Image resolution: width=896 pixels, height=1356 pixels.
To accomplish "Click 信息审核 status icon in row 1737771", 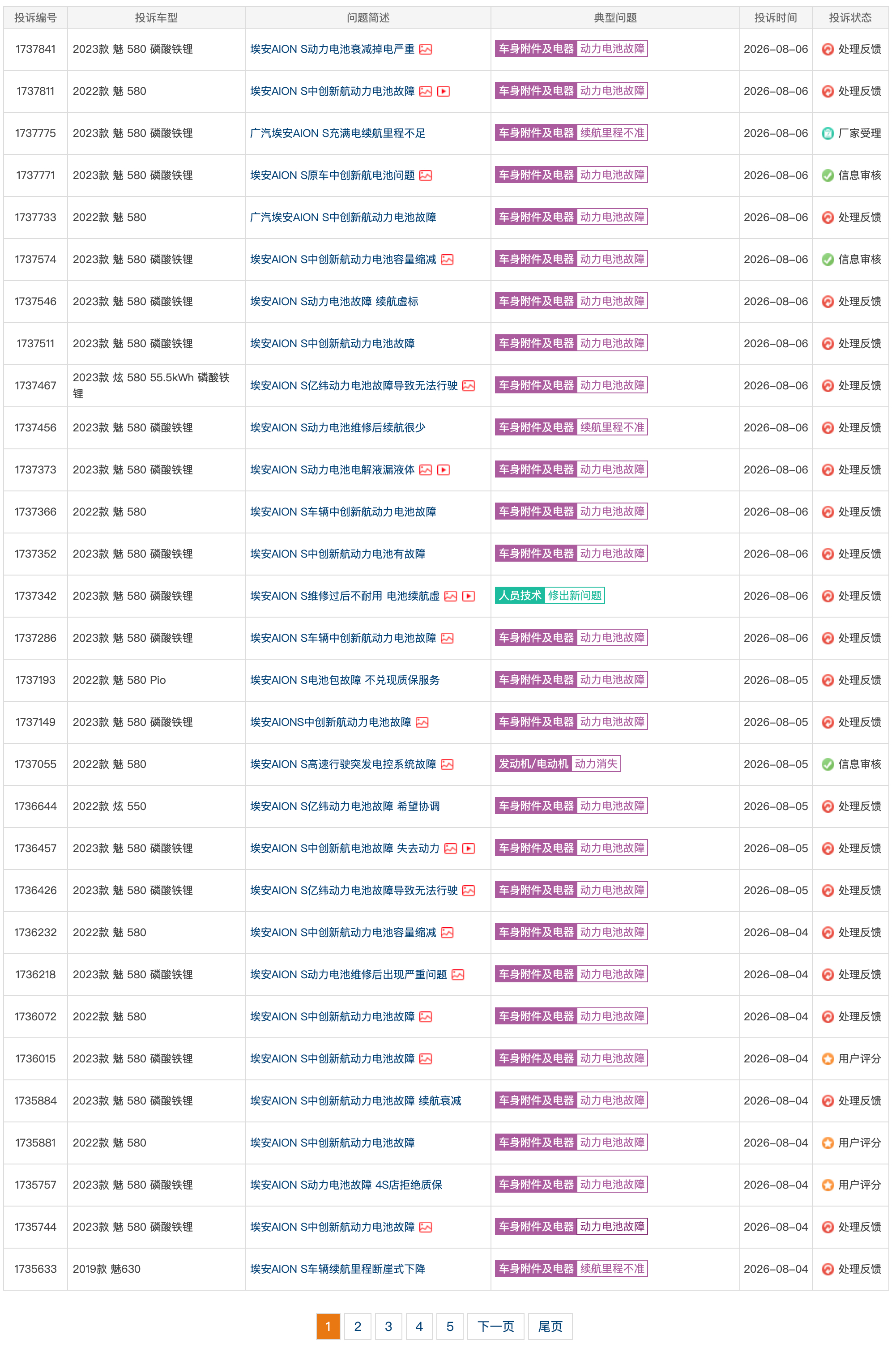I will (828, 175).
